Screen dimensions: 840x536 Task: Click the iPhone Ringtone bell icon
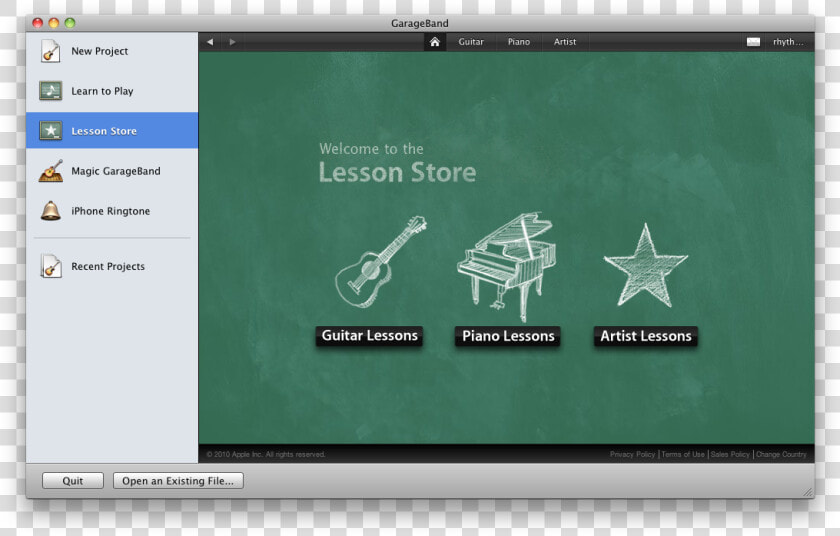[51, 210]
